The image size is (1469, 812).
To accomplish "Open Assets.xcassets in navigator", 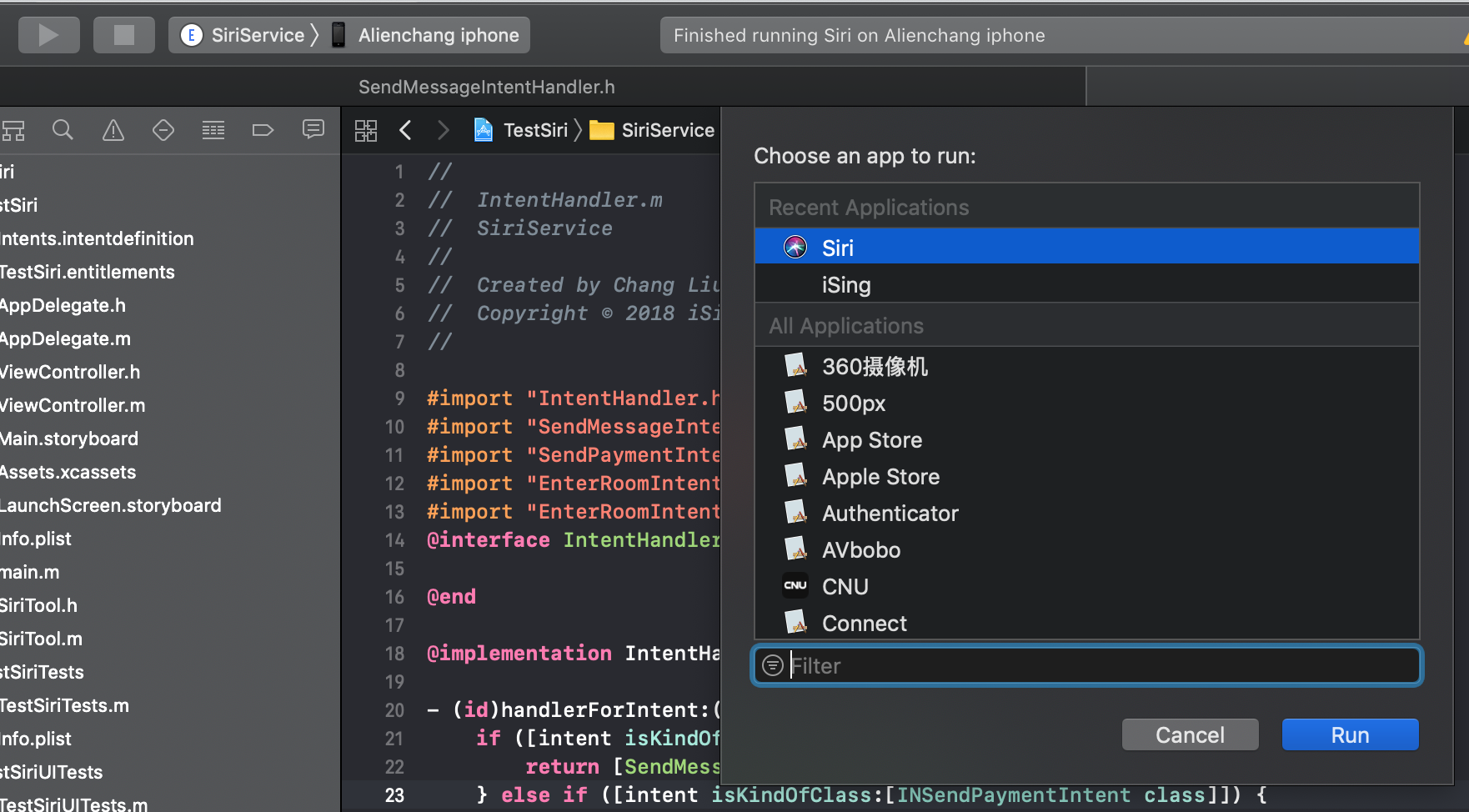I will point(68,472).
